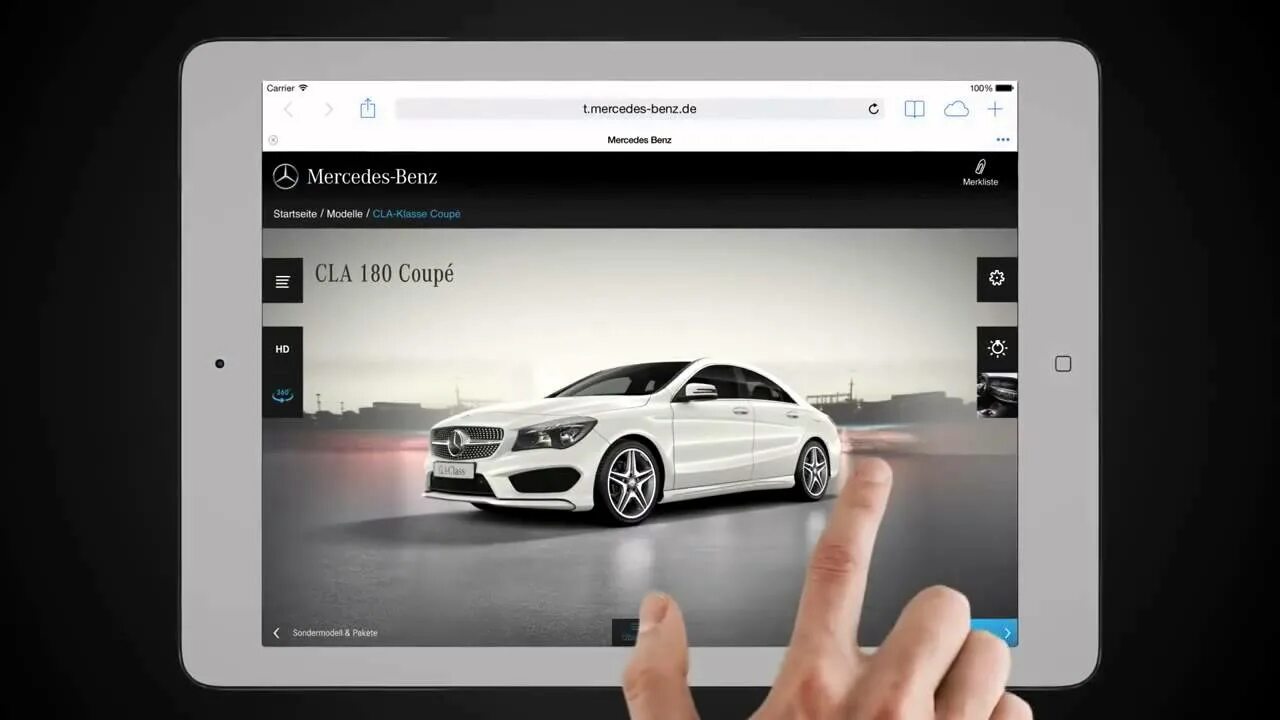Image resolution: width=1280 pixels, height=720 pixels.
Task: Go to Modelle breadcrumb
Action: coord(345,214)
